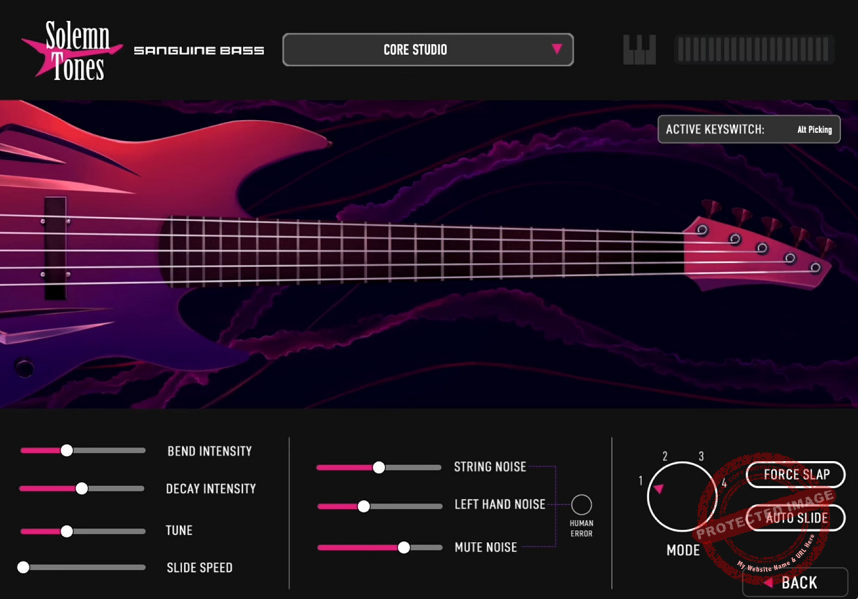This screenshot has height=599, width=858.
Task: Toggle the Auto Slide button
Action: pos(796,517)
